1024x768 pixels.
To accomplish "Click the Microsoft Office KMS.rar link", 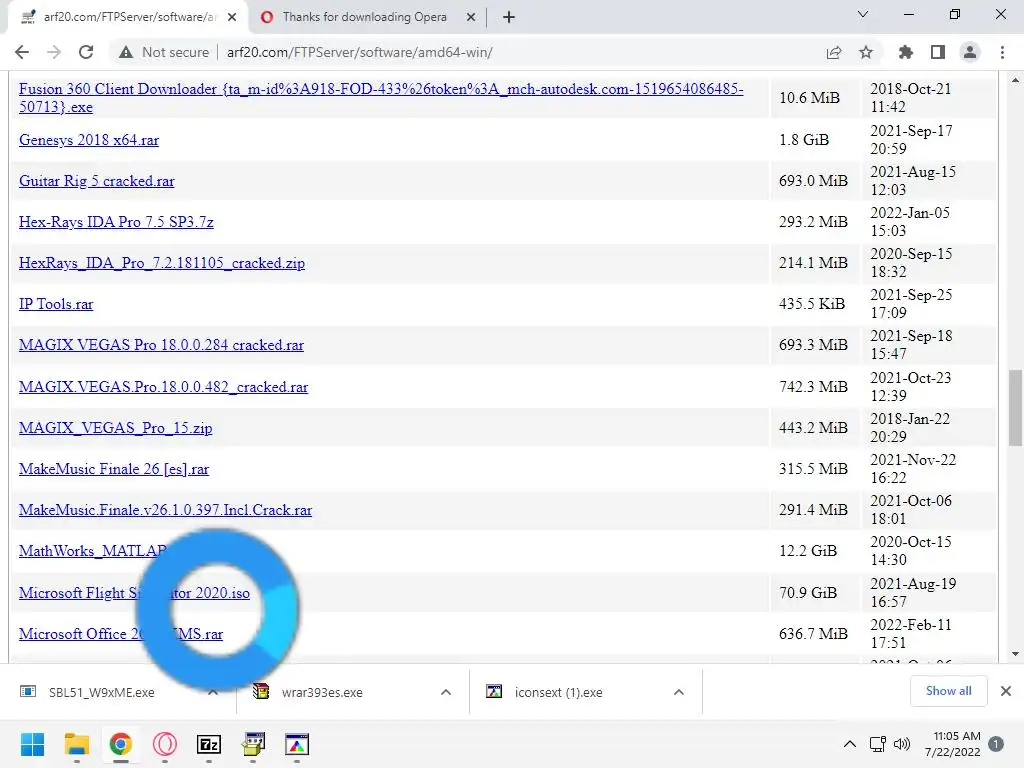I will pos(121,634).
